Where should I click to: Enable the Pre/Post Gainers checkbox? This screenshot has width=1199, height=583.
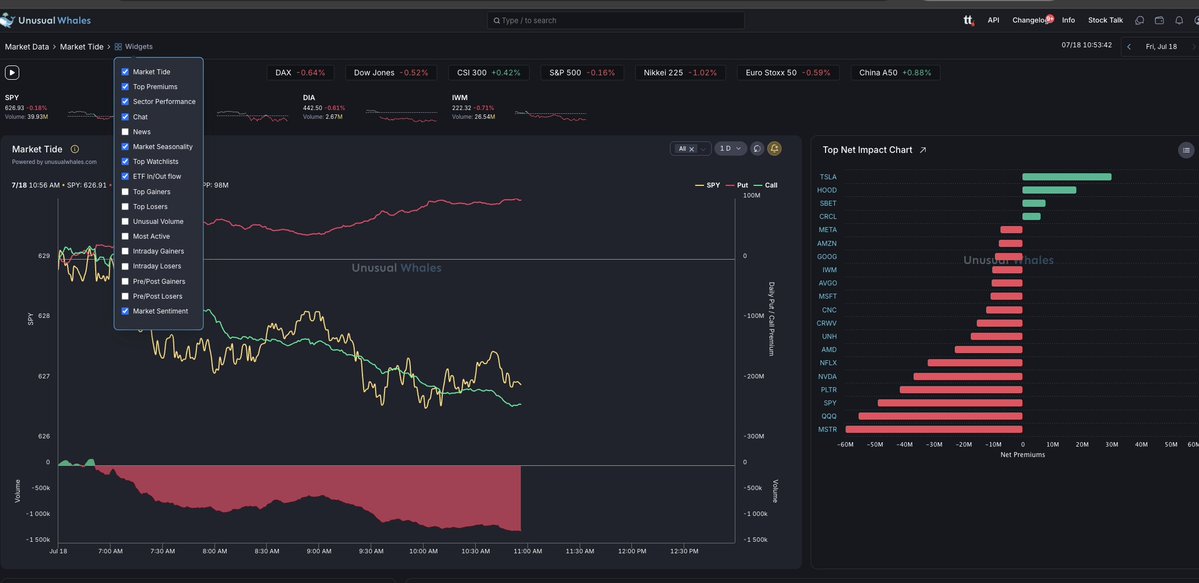point(125,282)
